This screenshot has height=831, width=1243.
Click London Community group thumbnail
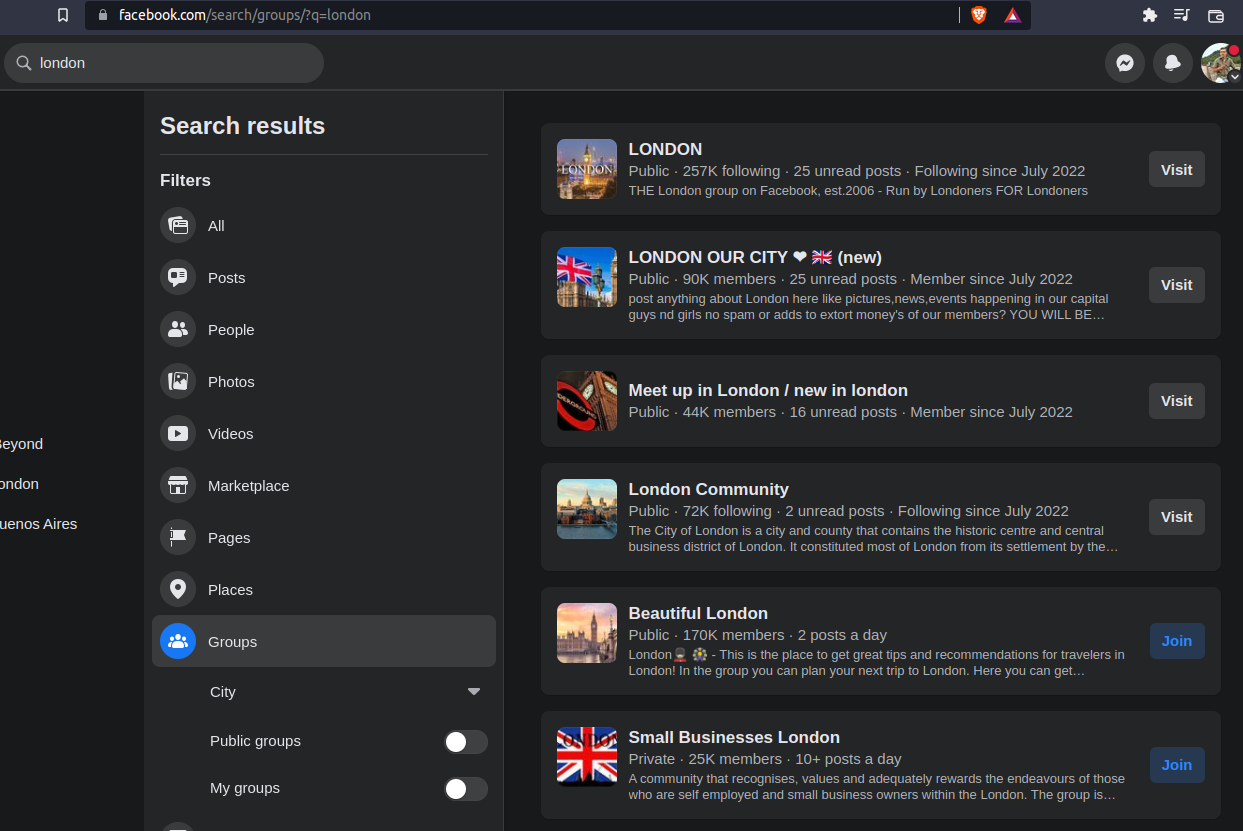click(587, 509)
